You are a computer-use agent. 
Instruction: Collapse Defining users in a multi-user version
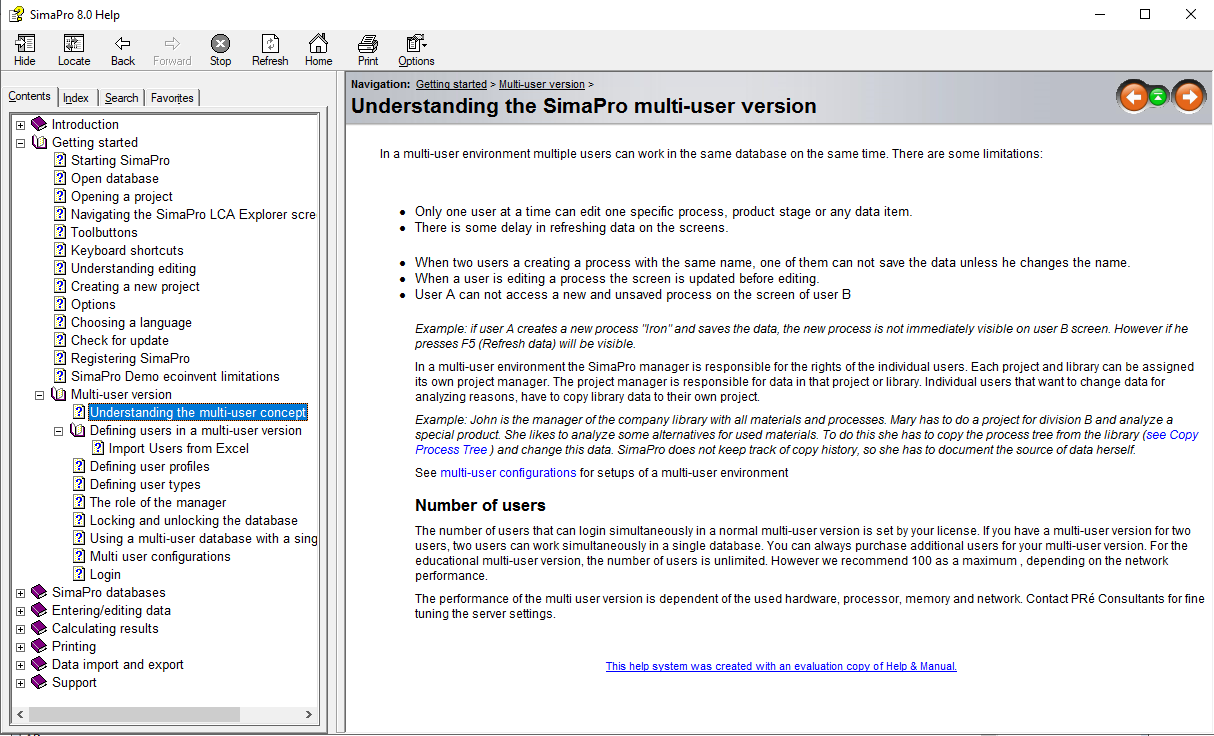[x=59, y=431]
